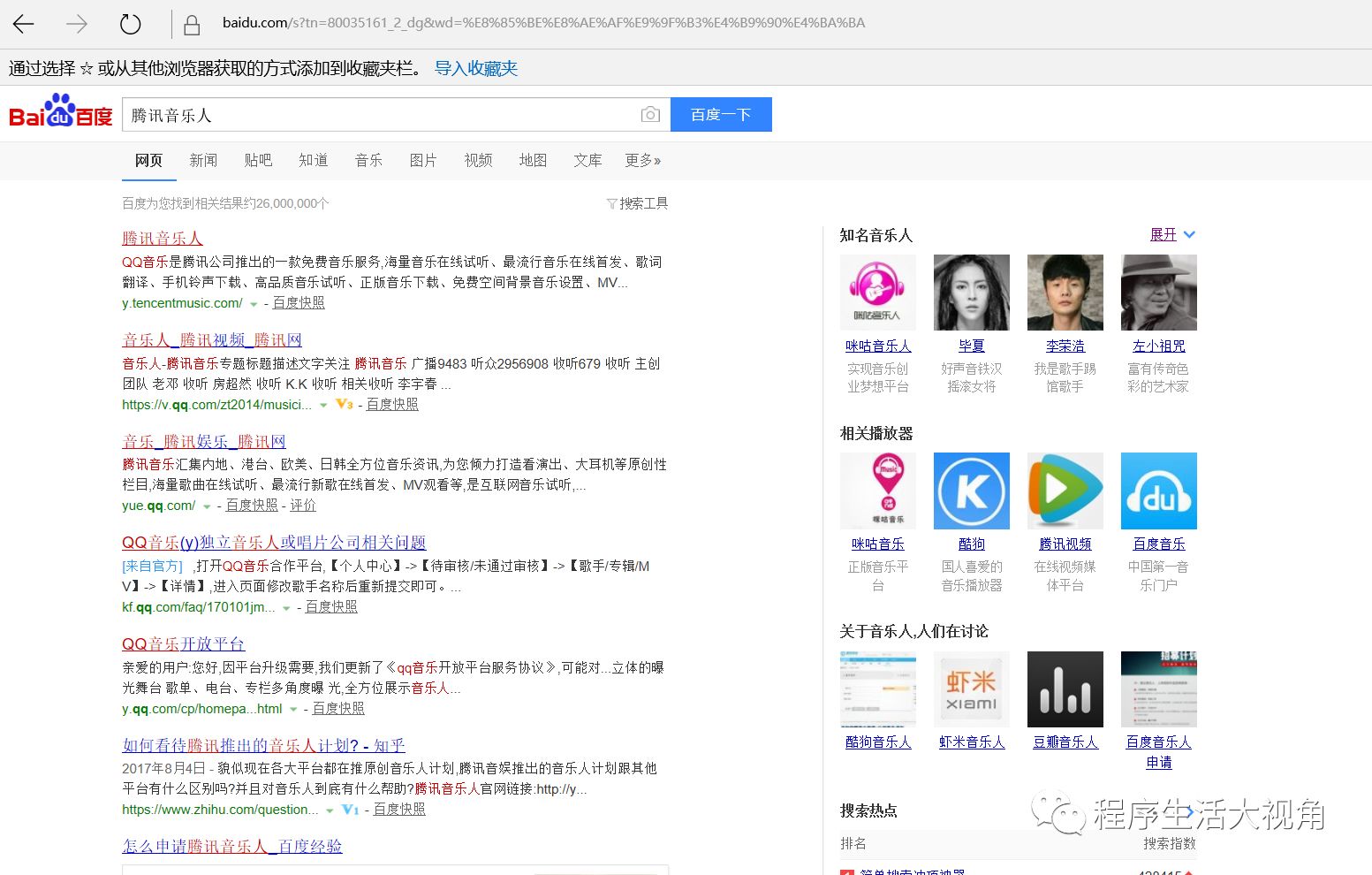1372x875 pixels.
Task: Open dropdown arrow next to yue.qq.com
Action: click(207, 506)
